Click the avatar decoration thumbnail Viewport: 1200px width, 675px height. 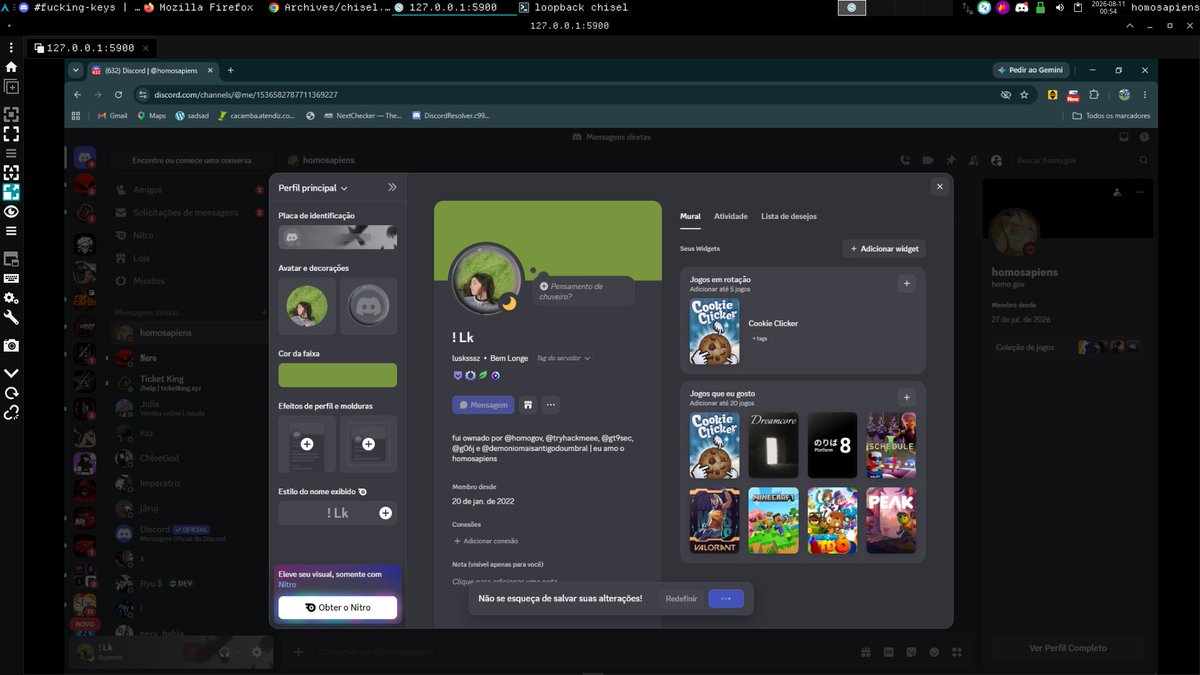[x=368, y=306]
